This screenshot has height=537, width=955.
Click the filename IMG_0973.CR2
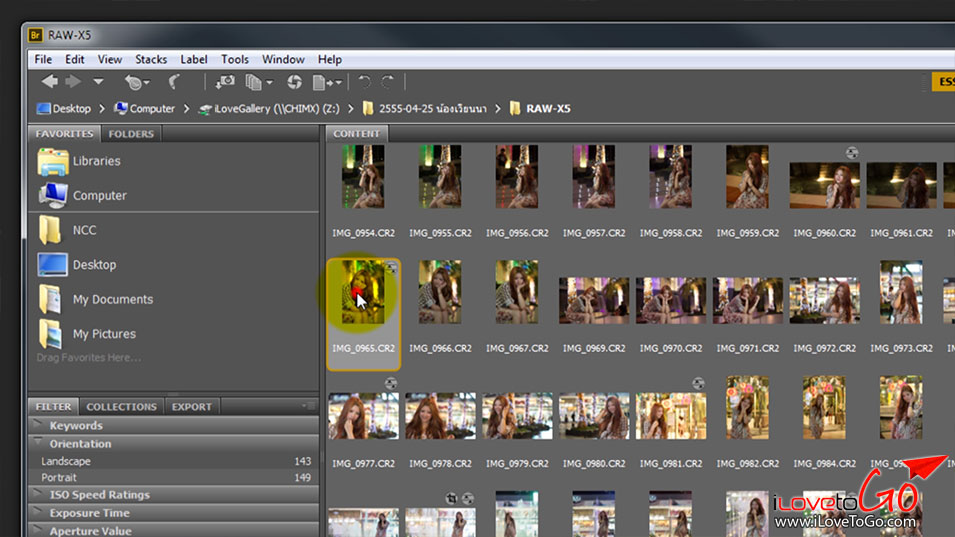click(901, 348)
